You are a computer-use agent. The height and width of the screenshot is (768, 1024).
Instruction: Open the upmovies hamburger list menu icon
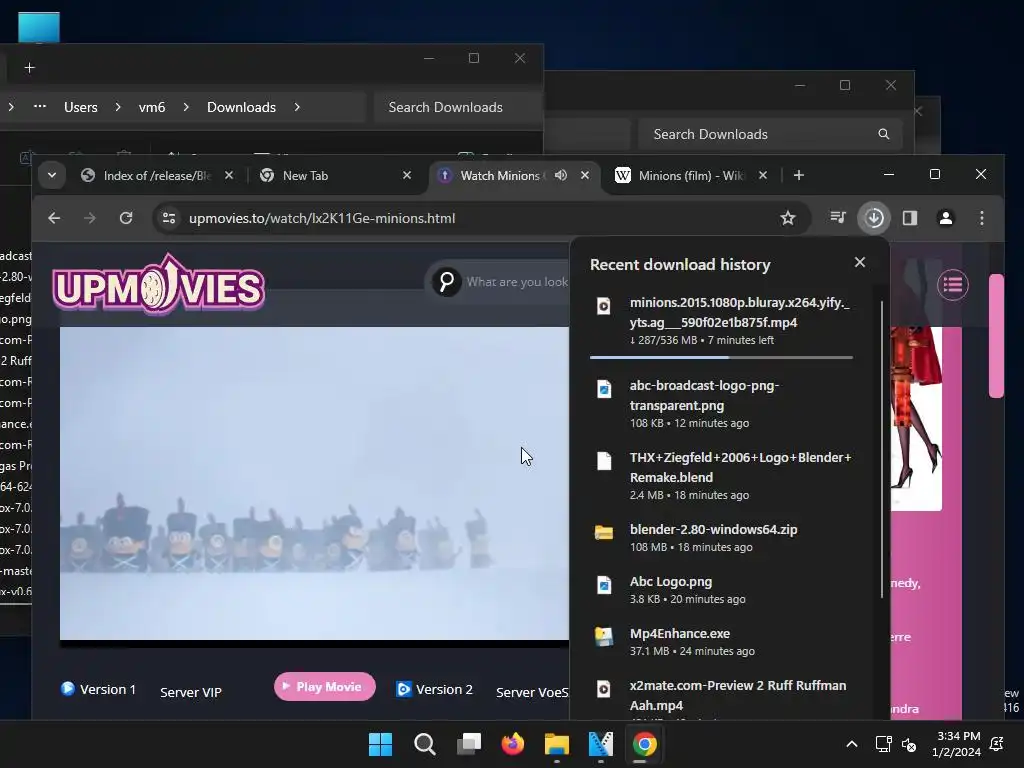tap(953, 285)
